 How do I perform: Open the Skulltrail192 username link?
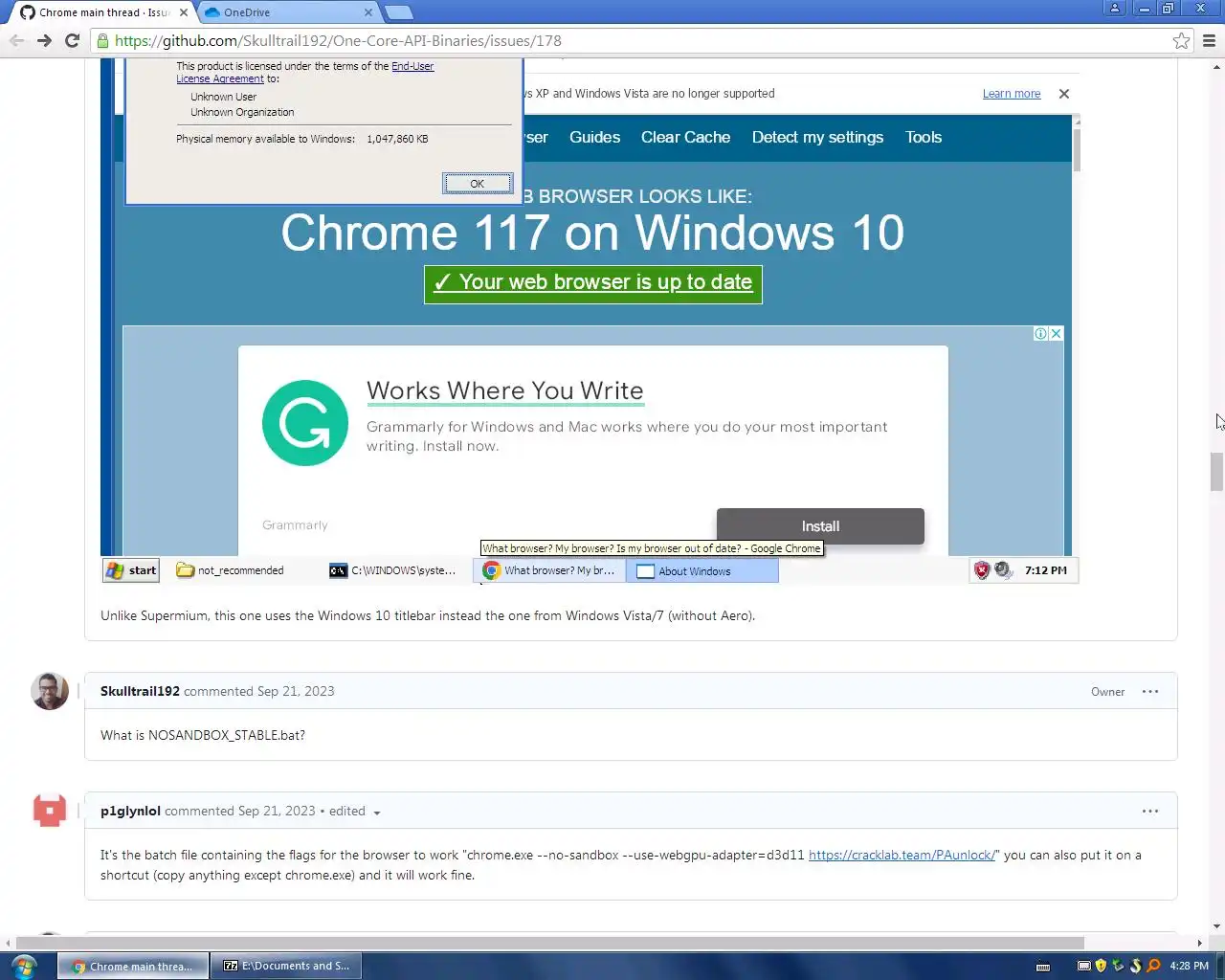[x=140, y=691]
